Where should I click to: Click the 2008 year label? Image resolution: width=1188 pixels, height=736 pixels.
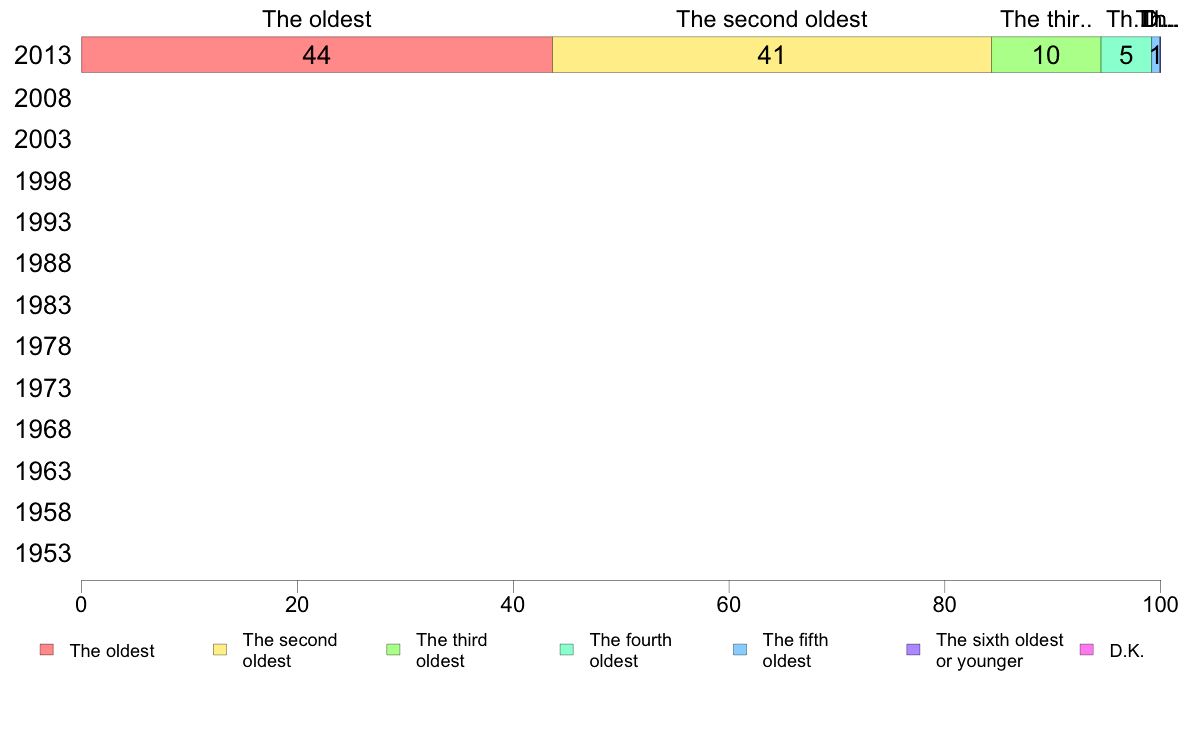click(42, 98)
